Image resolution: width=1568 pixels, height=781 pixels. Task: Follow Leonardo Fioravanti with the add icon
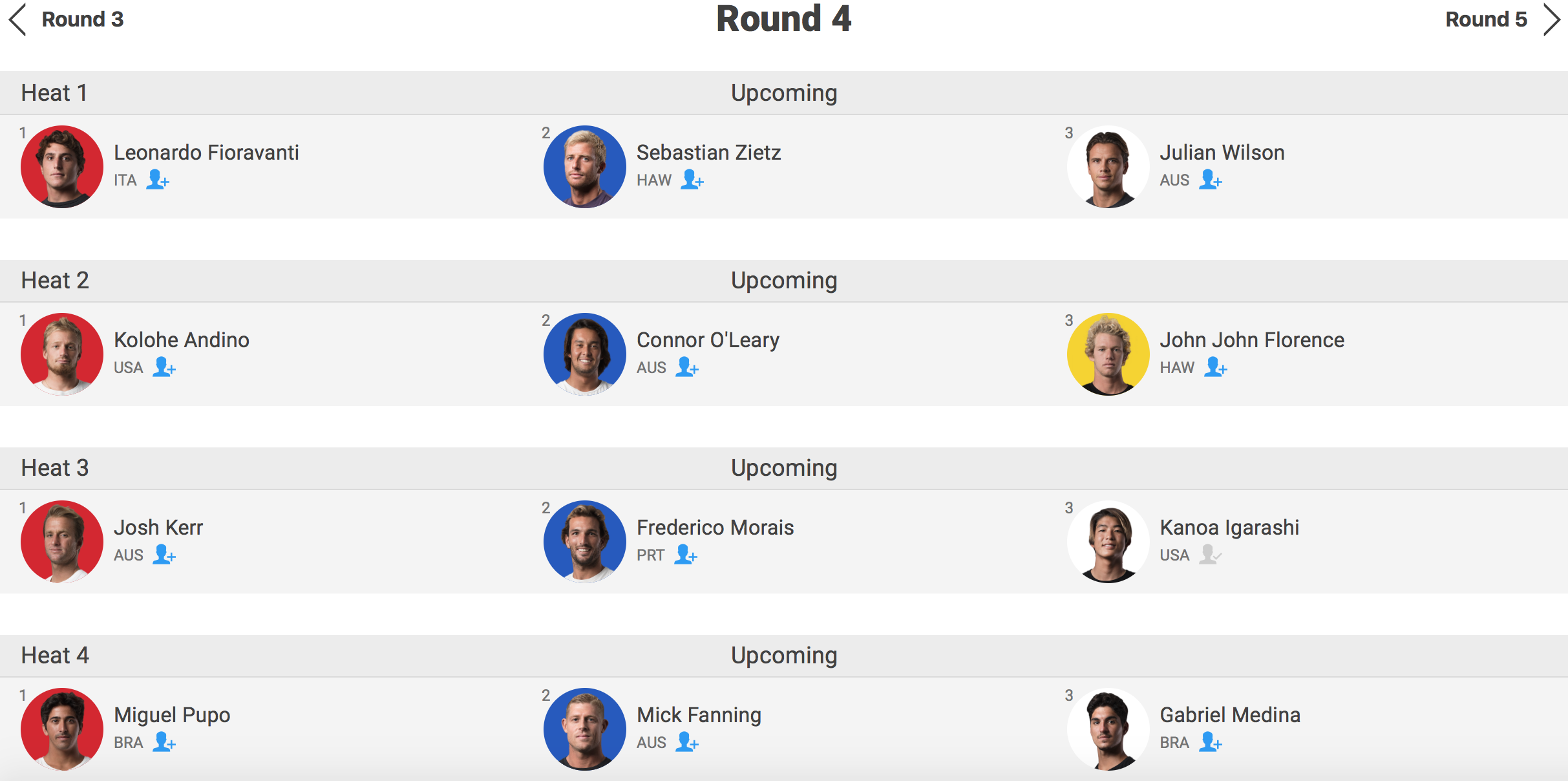tap(158, 179)
